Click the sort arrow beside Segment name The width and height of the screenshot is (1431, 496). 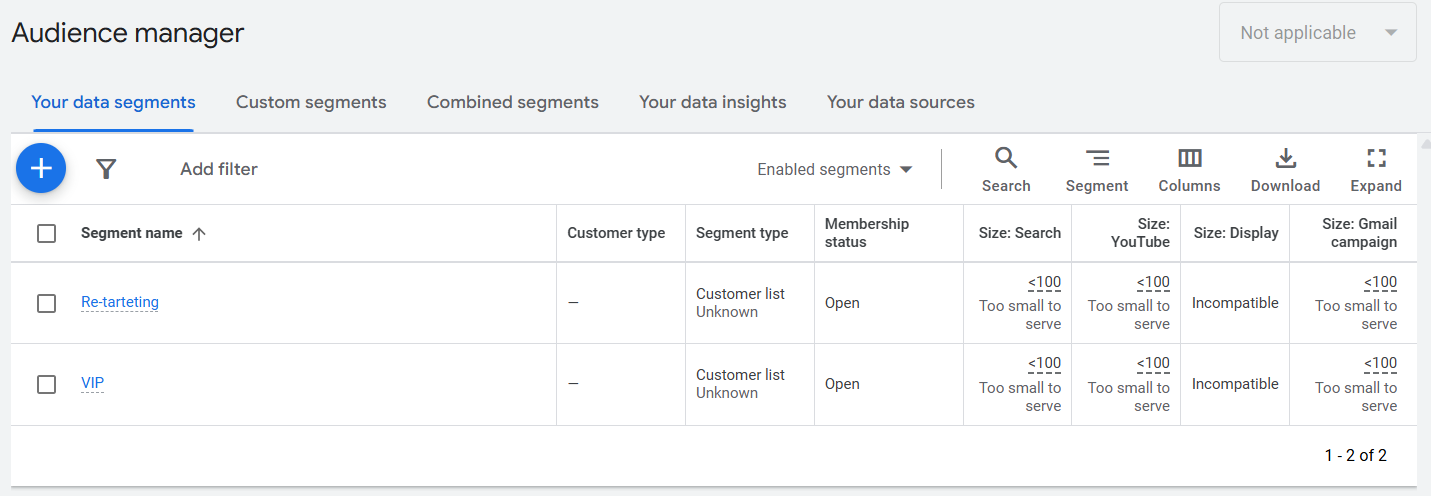click(x=199, y=233)
